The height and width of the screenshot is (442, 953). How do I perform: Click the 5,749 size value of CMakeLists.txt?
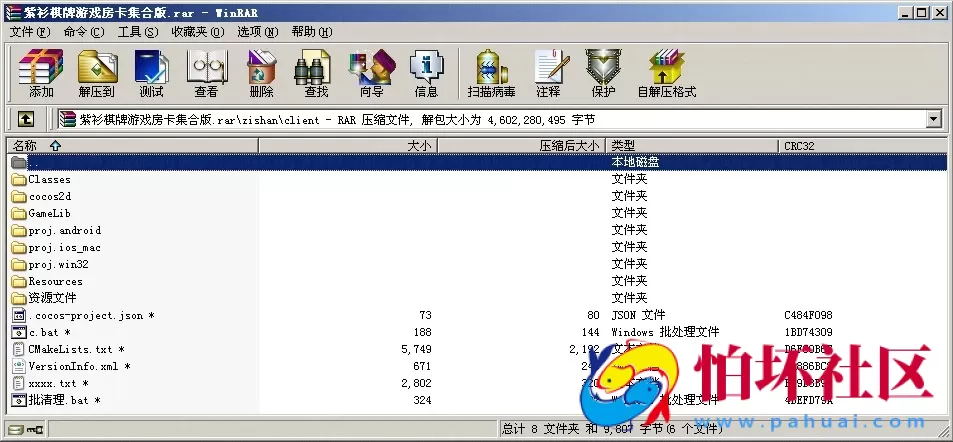click(416, 350)
